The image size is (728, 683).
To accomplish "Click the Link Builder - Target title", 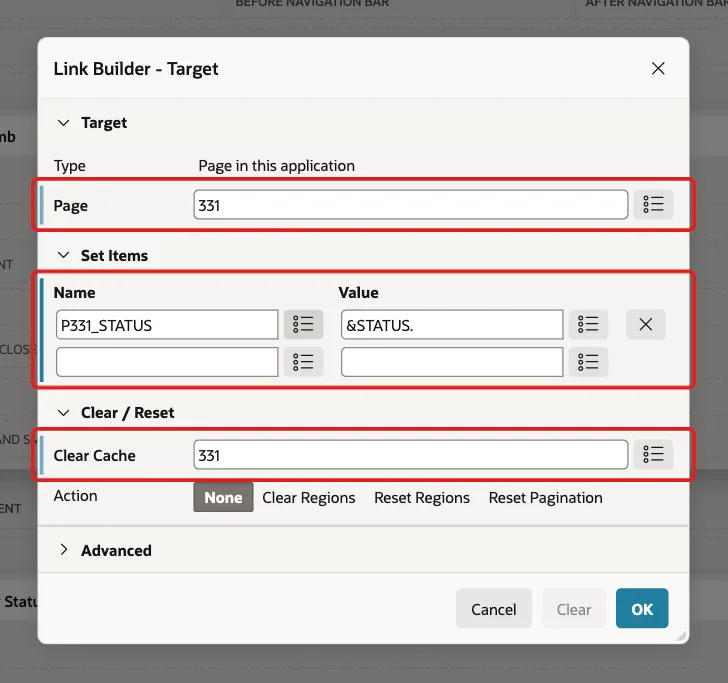I will 136,69.
